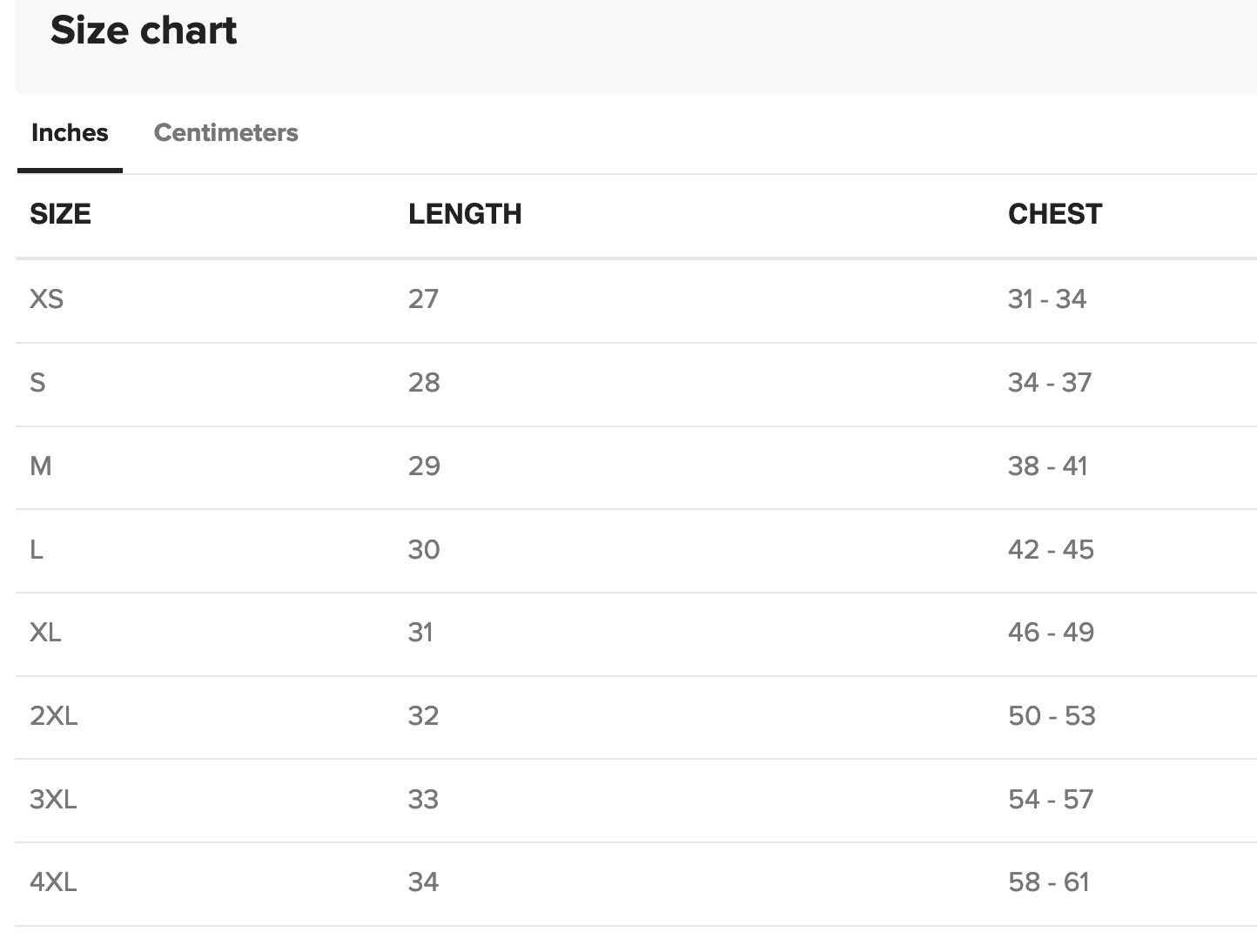Click the S size label
The width and height of the screenshot is (1257, 952).
pyautogui.click(x=37, y=383)
